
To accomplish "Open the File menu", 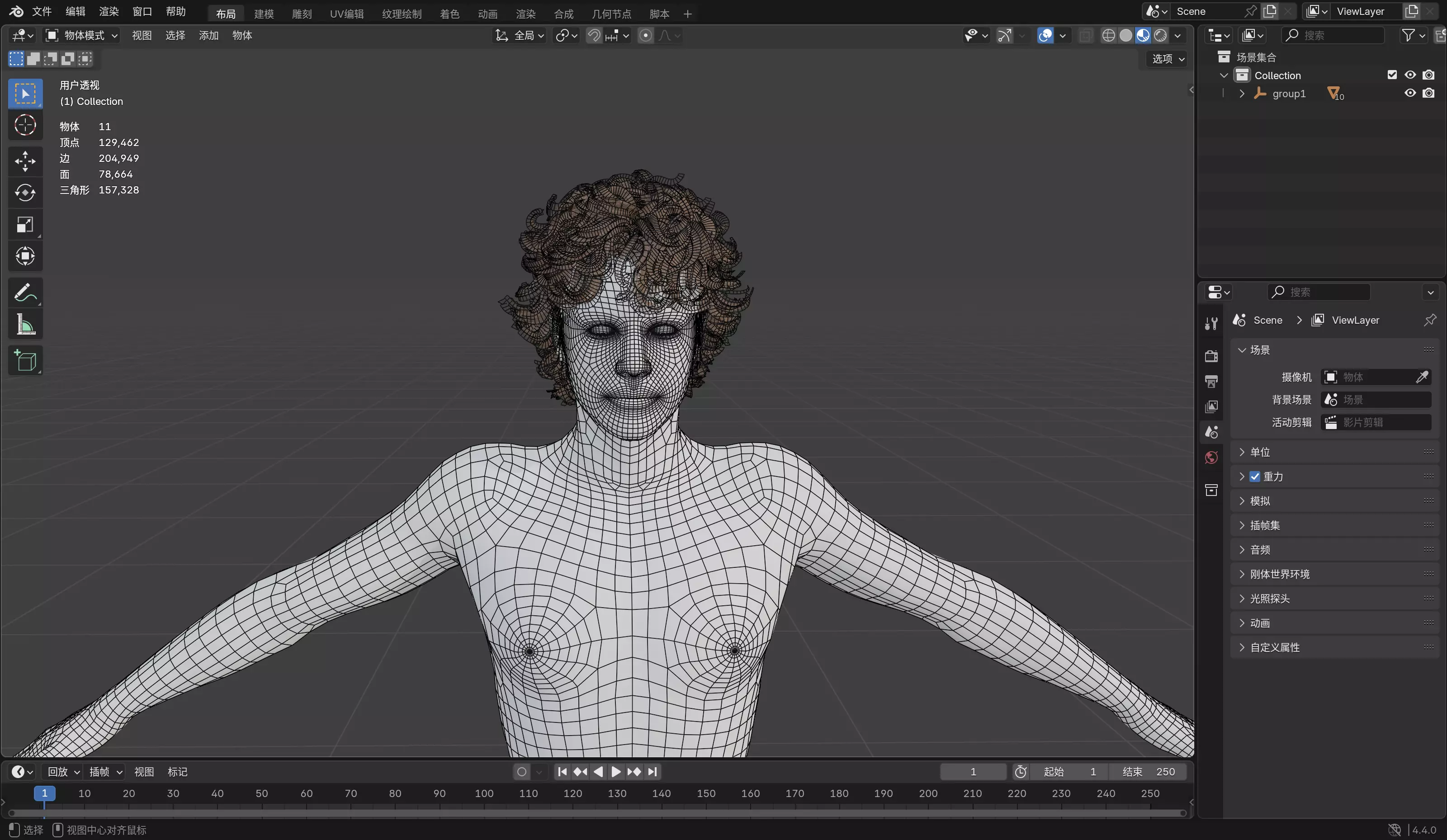I will [x=42, y=11].
